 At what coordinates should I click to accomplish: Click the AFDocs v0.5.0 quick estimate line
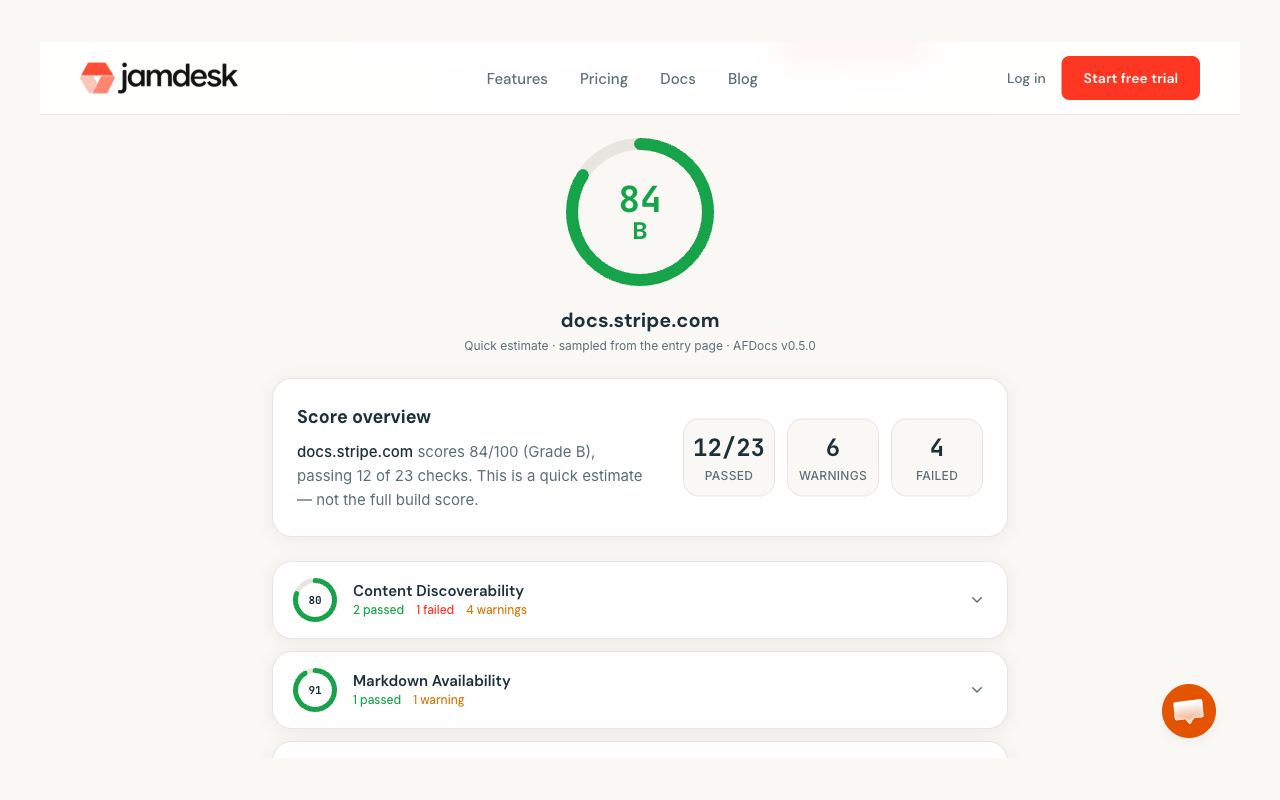click(640, 346)
